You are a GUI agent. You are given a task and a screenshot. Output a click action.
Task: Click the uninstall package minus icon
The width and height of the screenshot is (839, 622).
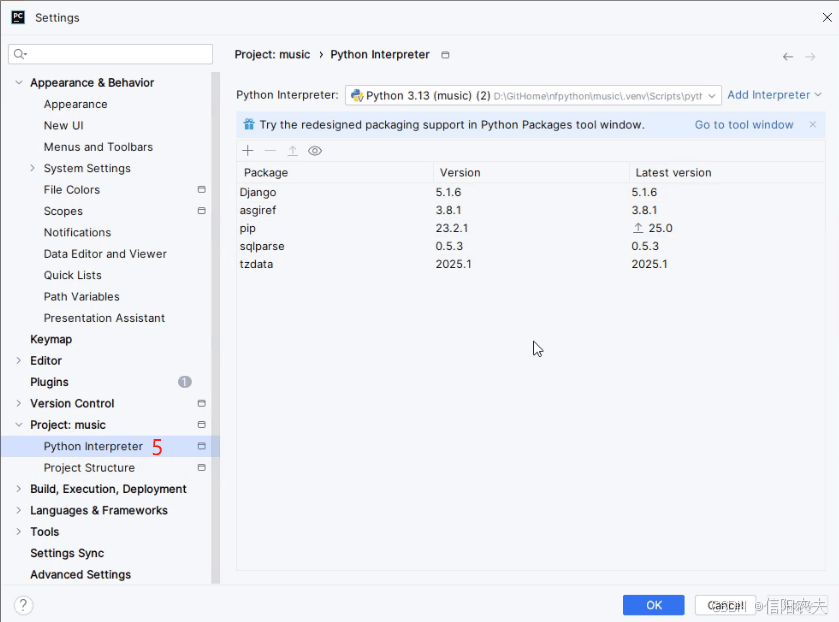pos(270,151)
